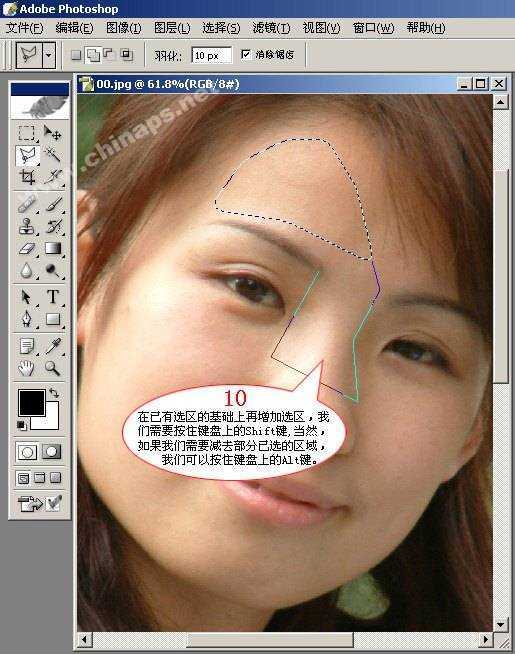Select the Eyedropper tool
Screen dimensions: 515x654
tap(53, 346)
